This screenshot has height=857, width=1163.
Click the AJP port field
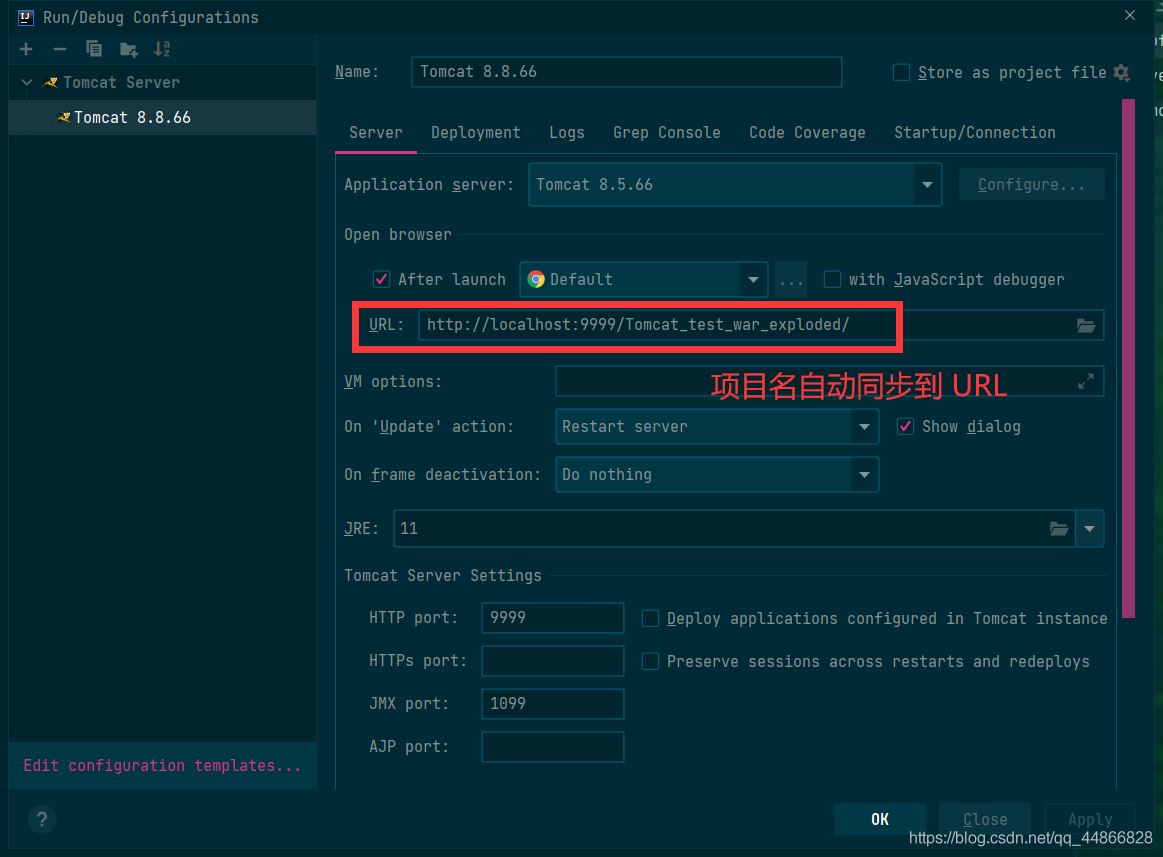(553, 747)
